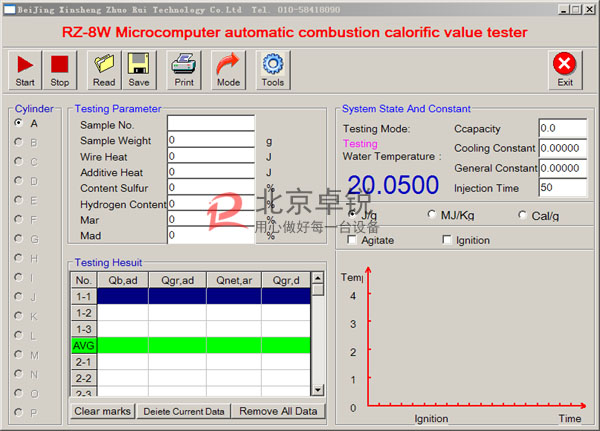The image size is (600, 431).
Task: Select cylinder F radio button
Action: tap(18, 219)
